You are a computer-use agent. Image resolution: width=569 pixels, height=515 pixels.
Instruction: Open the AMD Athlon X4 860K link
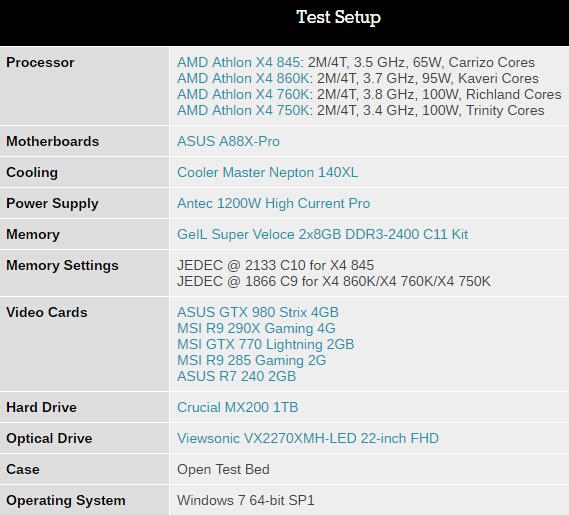pyautogui.click(x=243, y=78)
